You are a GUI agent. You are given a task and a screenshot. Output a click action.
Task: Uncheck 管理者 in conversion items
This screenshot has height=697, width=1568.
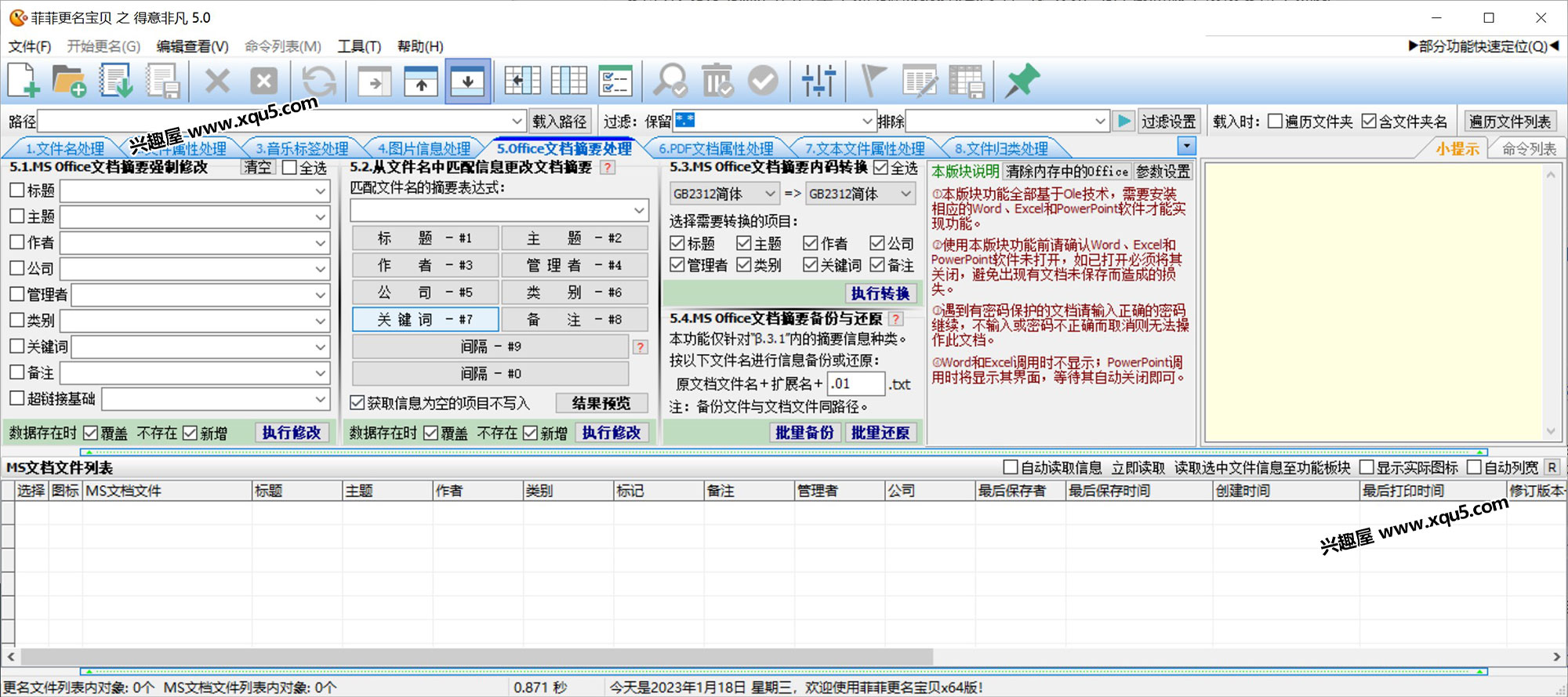677,265
